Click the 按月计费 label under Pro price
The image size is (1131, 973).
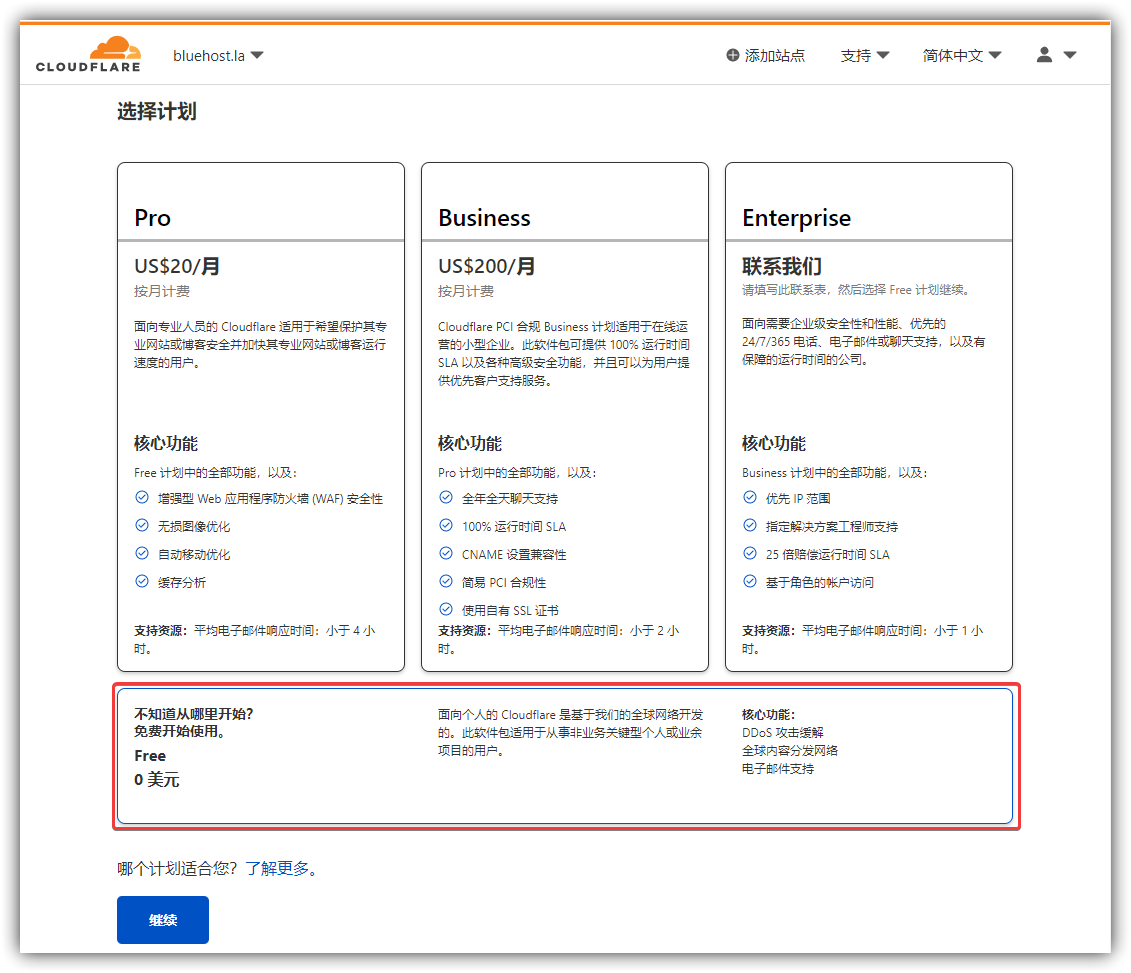point(162,291)
